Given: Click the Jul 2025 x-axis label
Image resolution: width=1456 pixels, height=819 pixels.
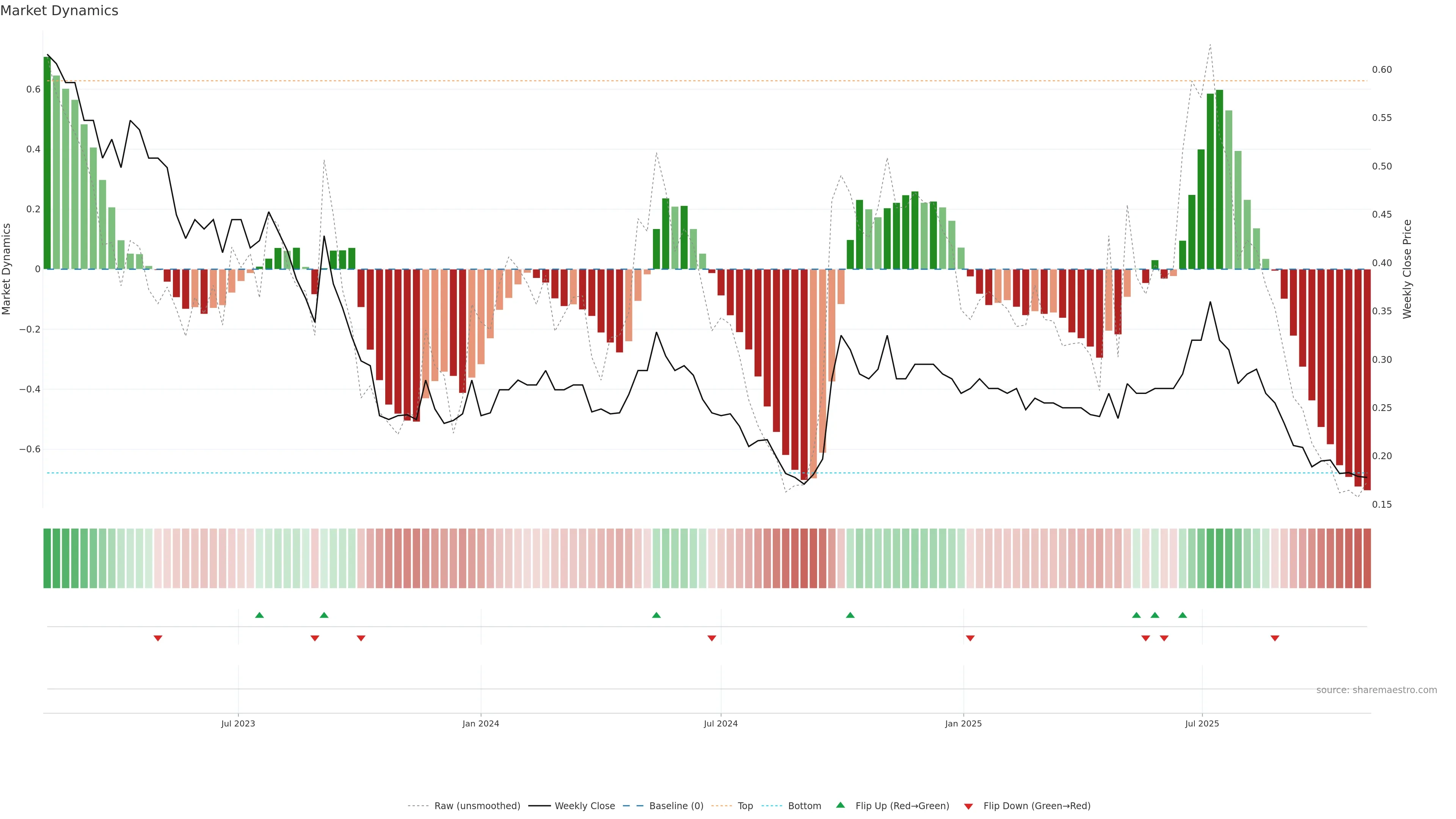Looking at the screenshot, I should tap(1202, 723).
